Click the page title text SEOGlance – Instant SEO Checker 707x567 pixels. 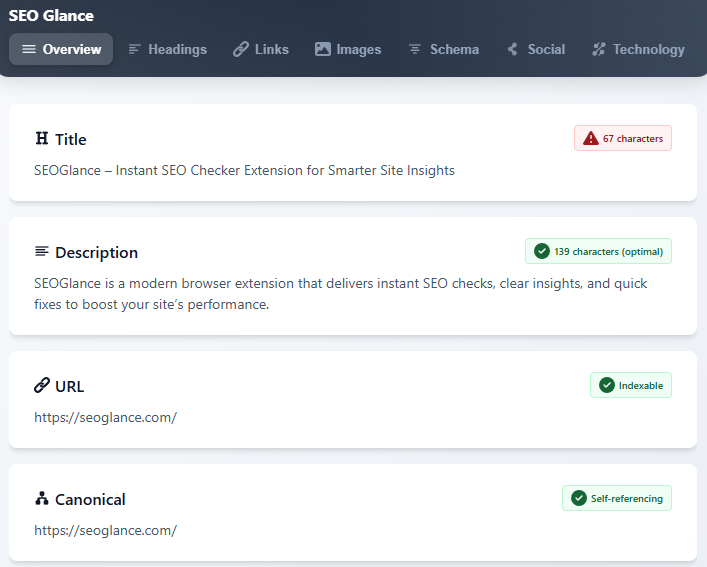coord(244,170)
